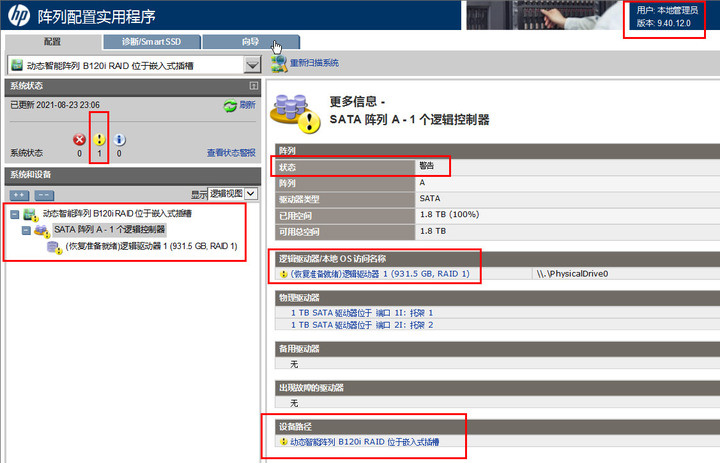Click the controller icon in device tree
The width and height of the screenshot is (720, 463).
point(31,215)
